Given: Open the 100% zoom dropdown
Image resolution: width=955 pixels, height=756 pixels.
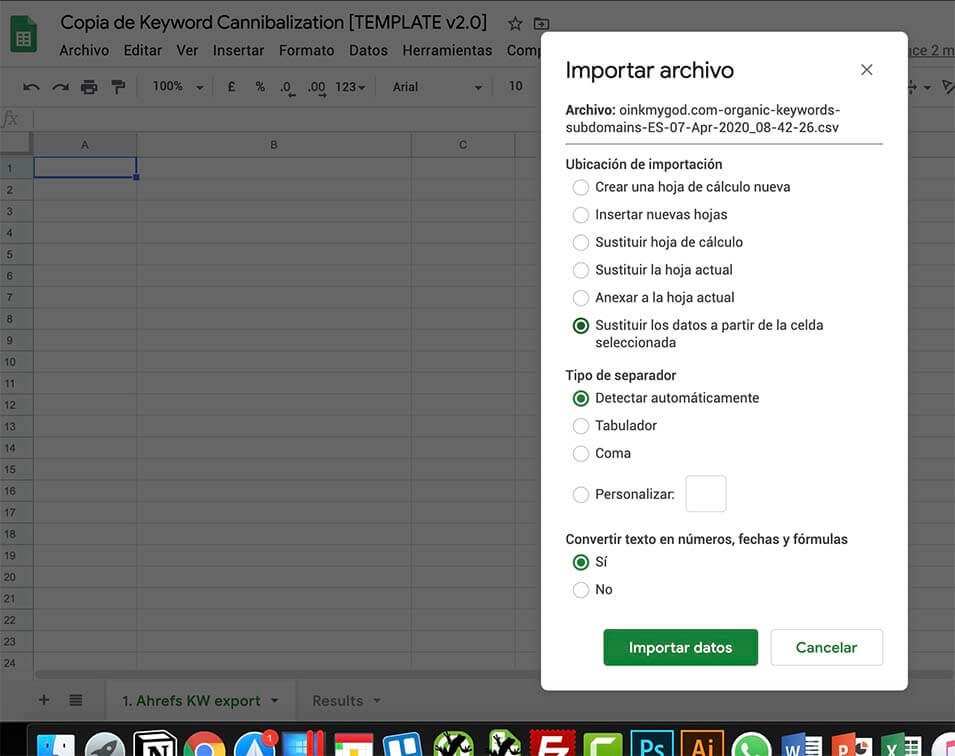Looking at the screenshot, I should (177, 87).
